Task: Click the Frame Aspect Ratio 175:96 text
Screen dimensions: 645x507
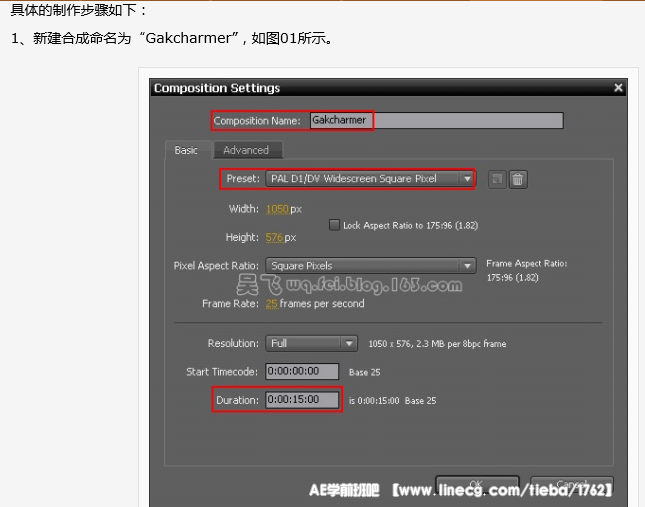Action: point(513,278)
